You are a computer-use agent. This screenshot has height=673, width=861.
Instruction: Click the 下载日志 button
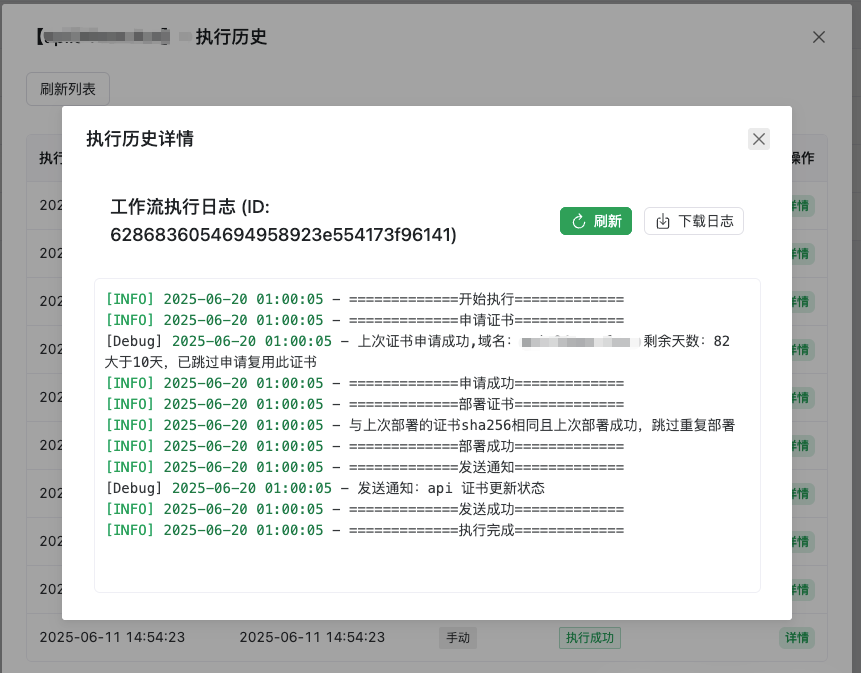point(694,221)
